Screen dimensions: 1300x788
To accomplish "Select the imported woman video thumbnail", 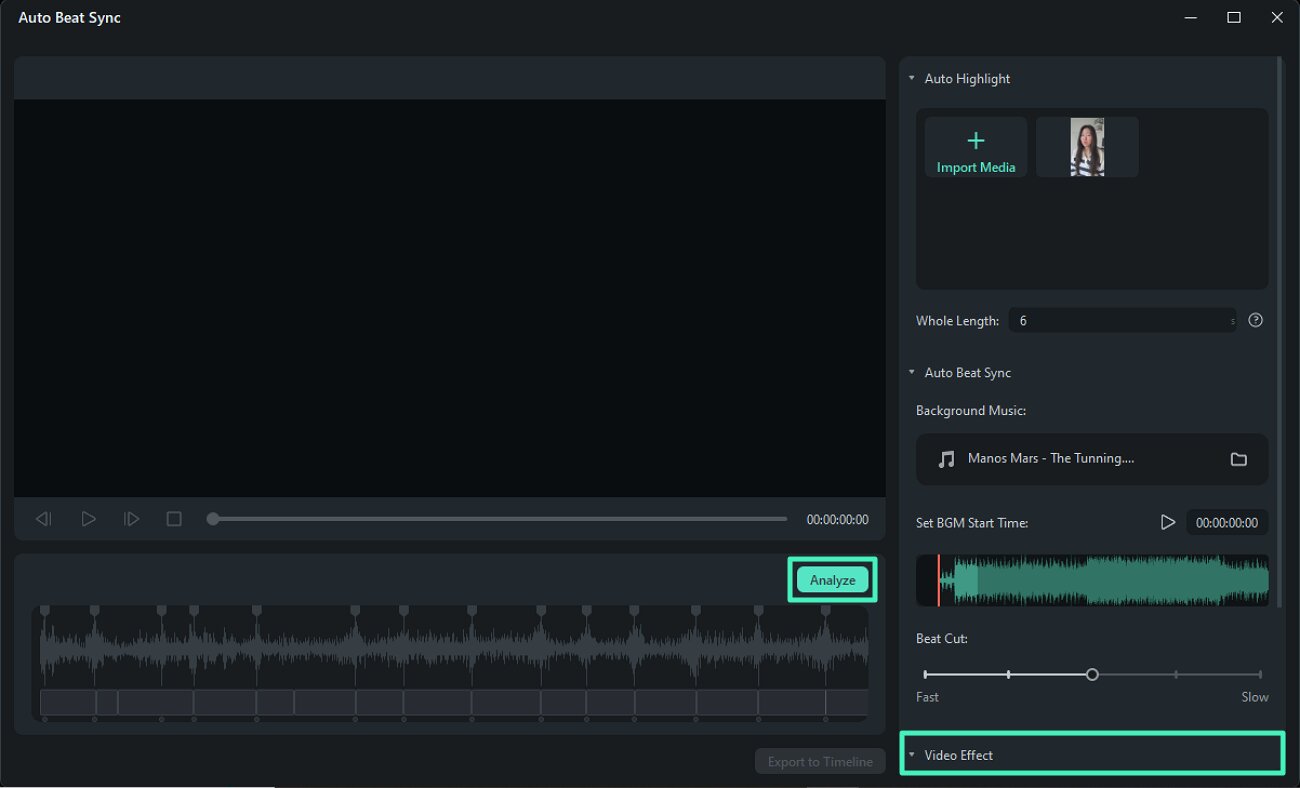I will tap(1087, 147).
